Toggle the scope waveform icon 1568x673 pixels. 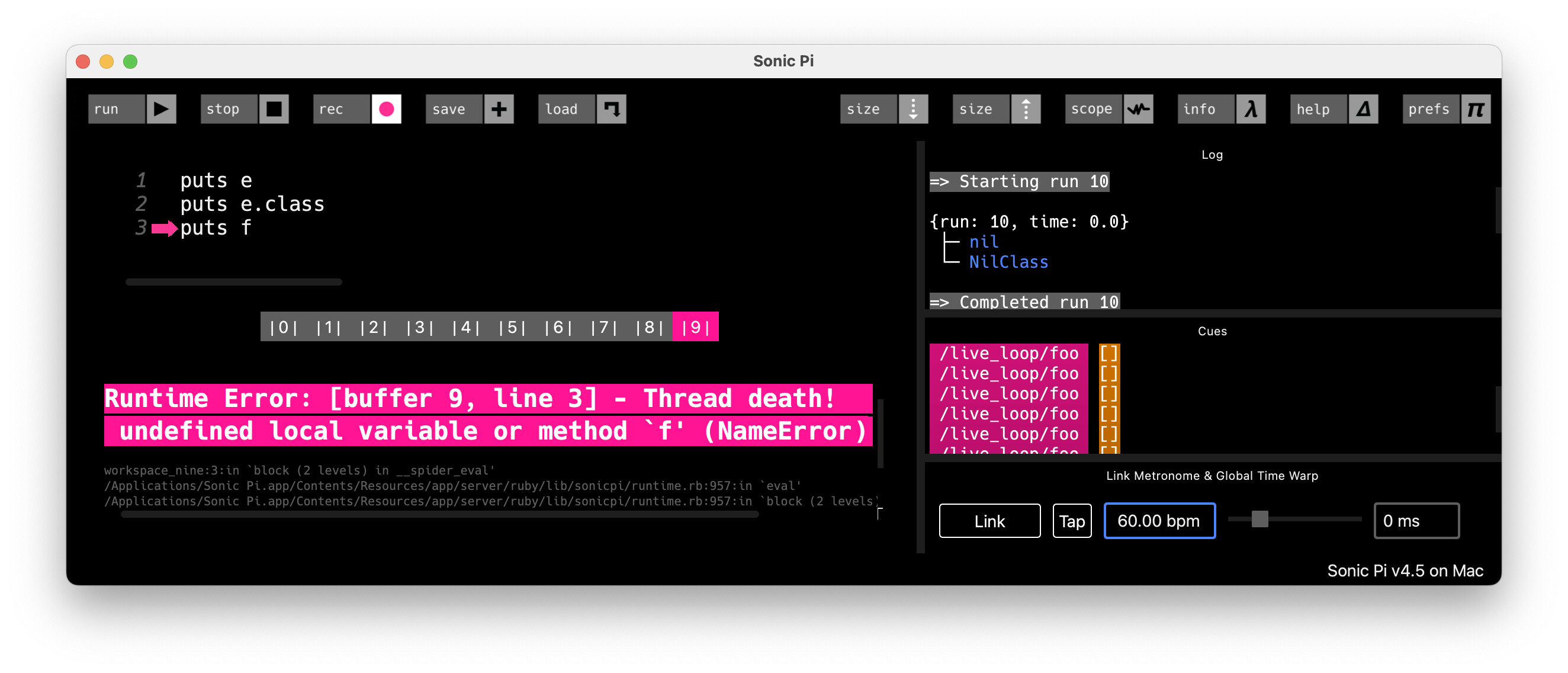tap(1138, 109)
